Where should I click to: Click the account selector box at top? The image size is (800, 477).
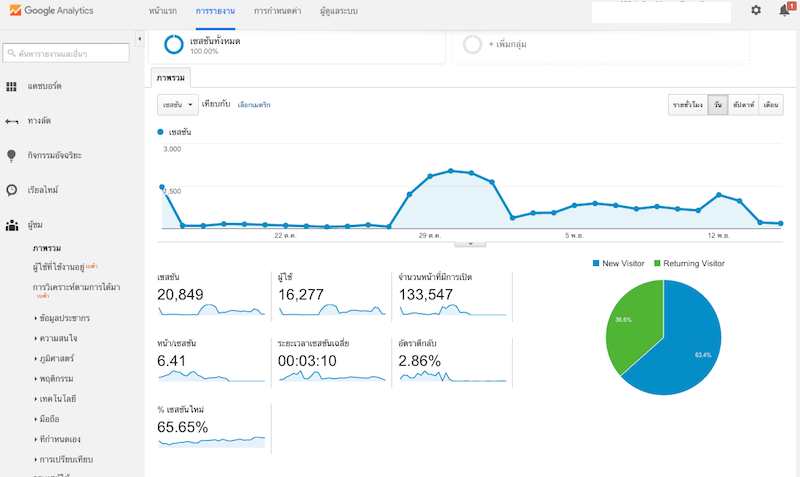click(661, 12)
